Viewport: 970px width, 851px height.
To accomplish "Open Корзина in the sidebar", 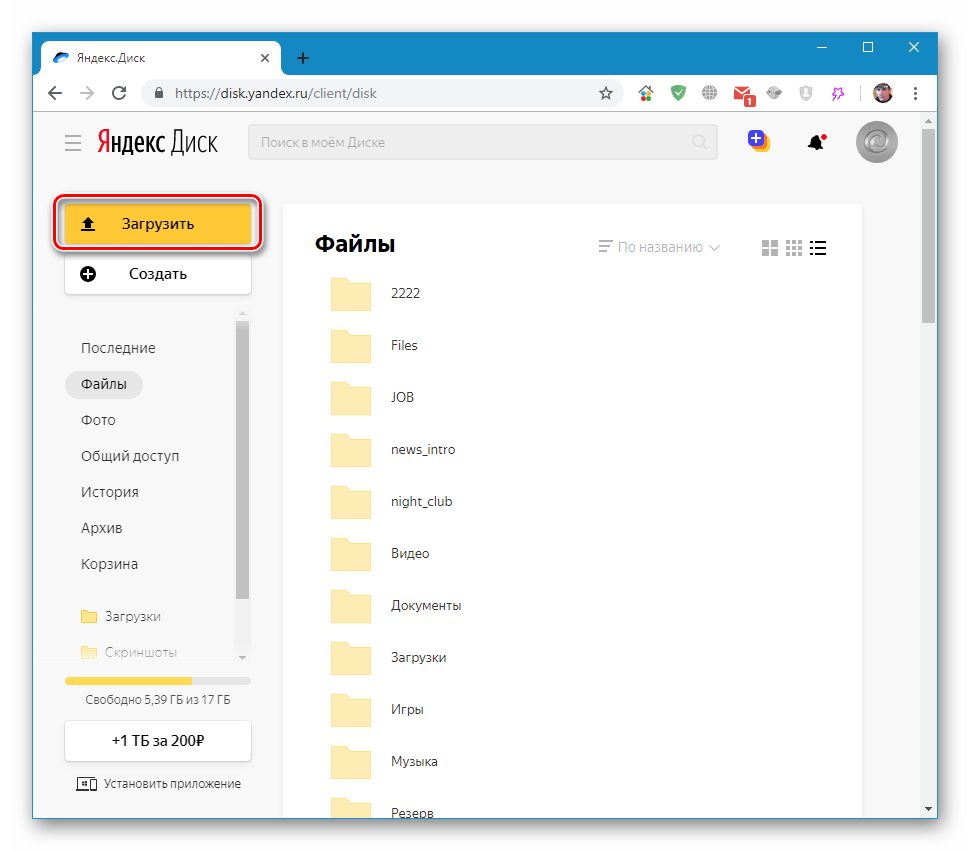I will (x=109, y=564).
